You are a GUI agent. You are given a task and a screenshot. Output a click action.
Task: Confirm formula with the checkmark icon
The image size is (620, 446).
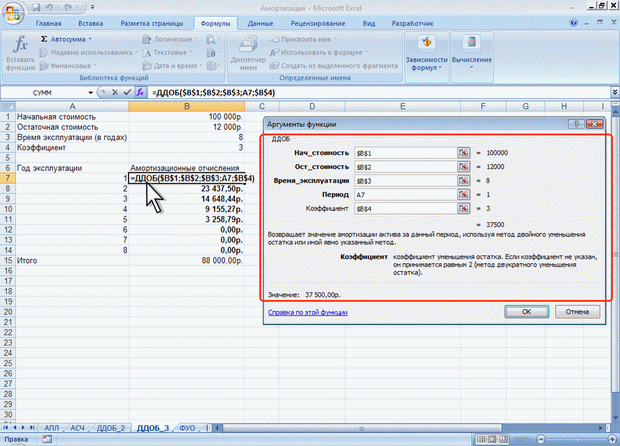point(127,92)
